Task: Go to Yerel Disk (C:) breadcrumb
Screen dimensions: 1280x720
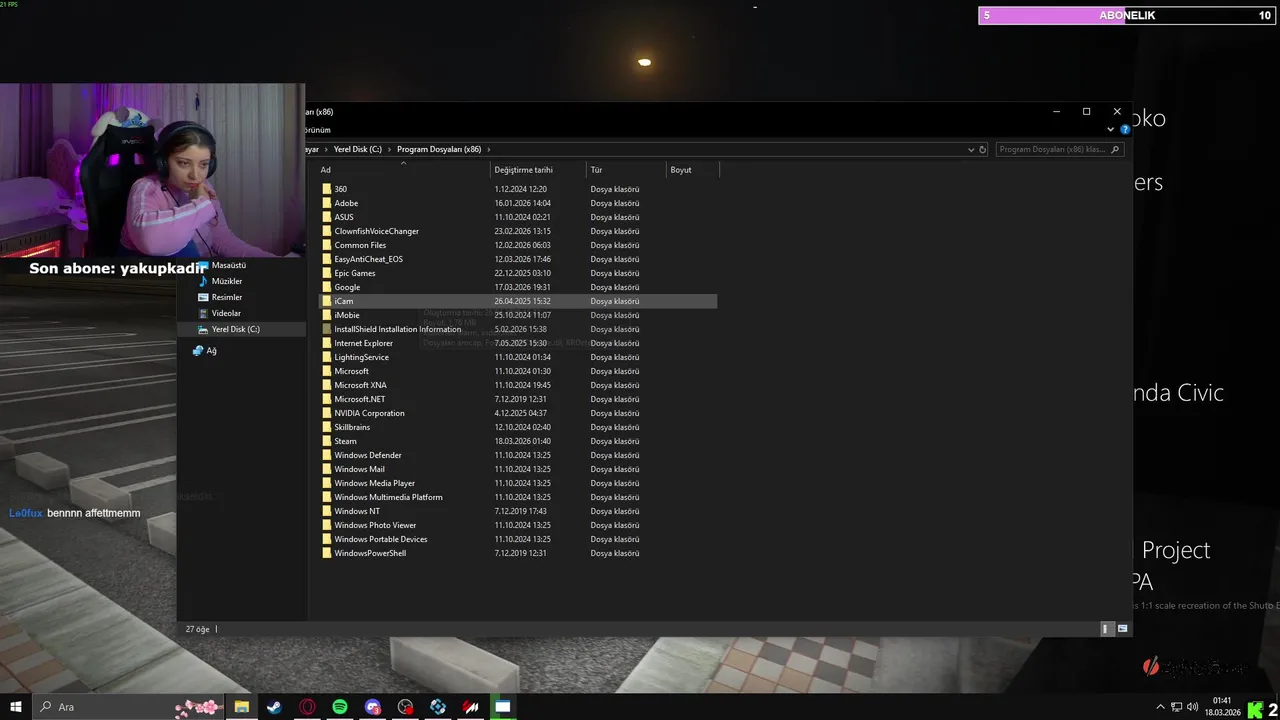Action: coord(358,149)
